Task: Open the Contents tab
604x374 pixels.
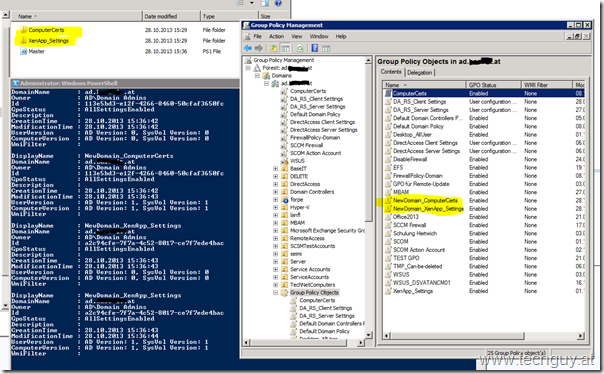Action: 391,72
